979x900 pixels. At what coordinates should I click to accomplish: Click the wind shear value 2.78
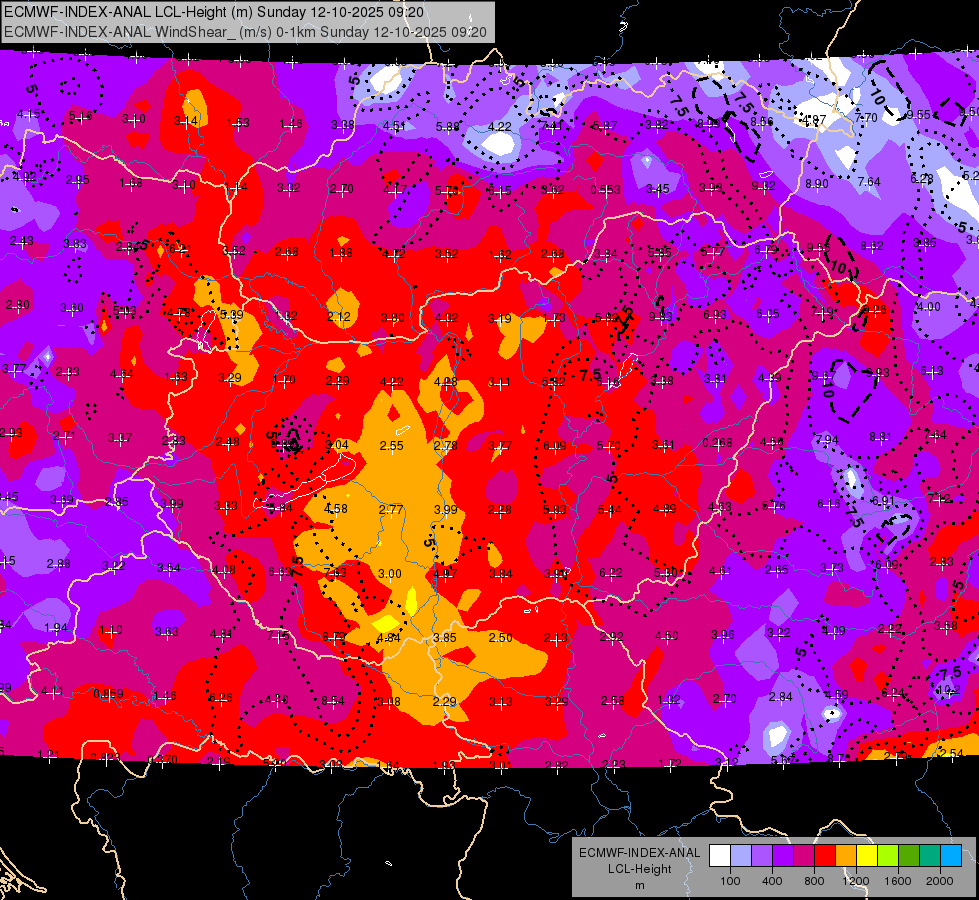click(446, 445)
